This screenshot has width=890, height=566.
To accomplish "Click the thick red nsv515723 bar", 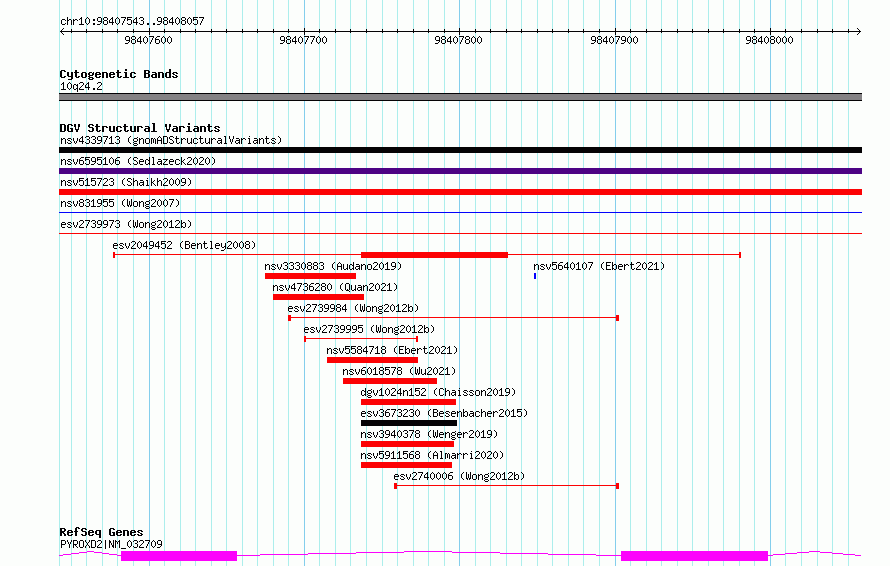I will 460,192.
